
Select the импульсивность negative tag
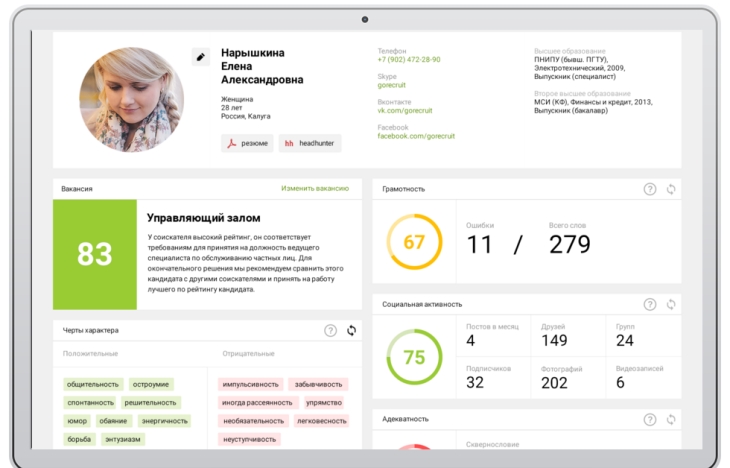coord(250,384)
